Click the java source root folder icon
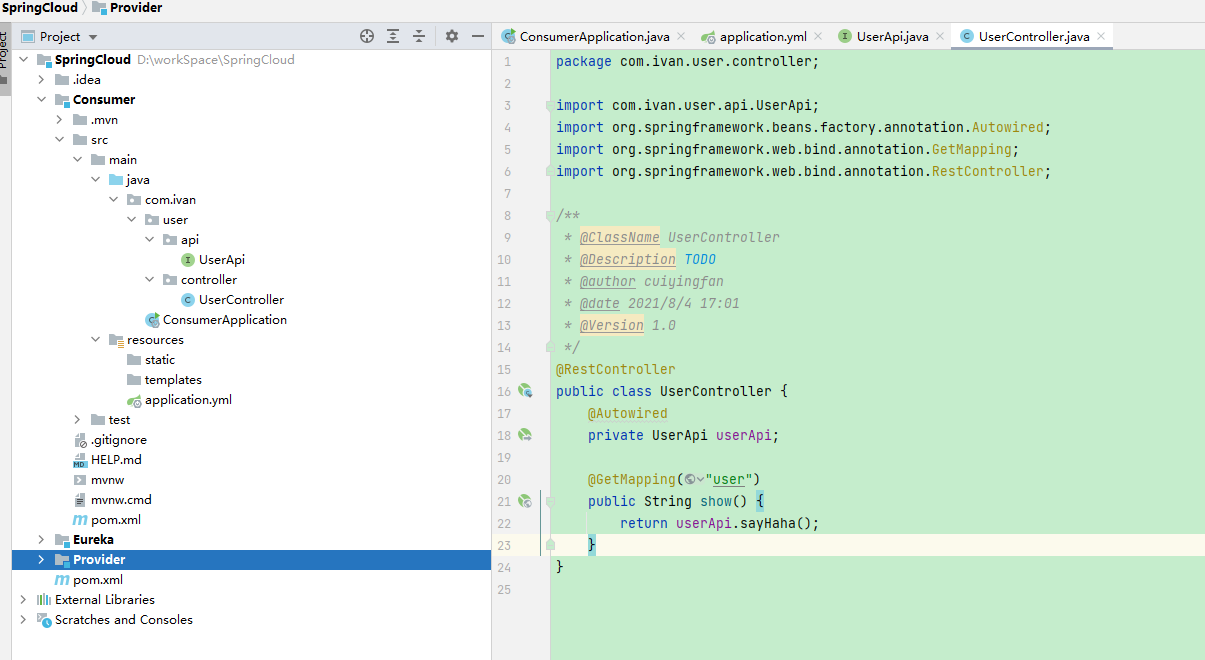This screenshot has width=1205, height=660. pyautogui.click(x=116, y=180)
